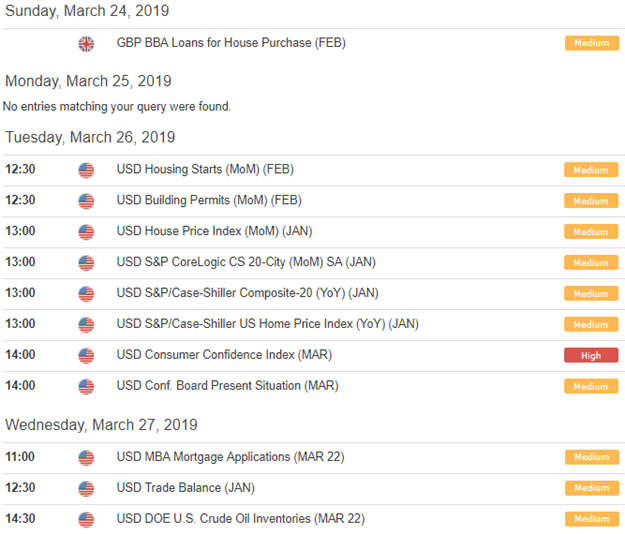625x534 pixels.
Task: Select the Tuesday, March 26, 2019 heading
Action: coord(90,137)
